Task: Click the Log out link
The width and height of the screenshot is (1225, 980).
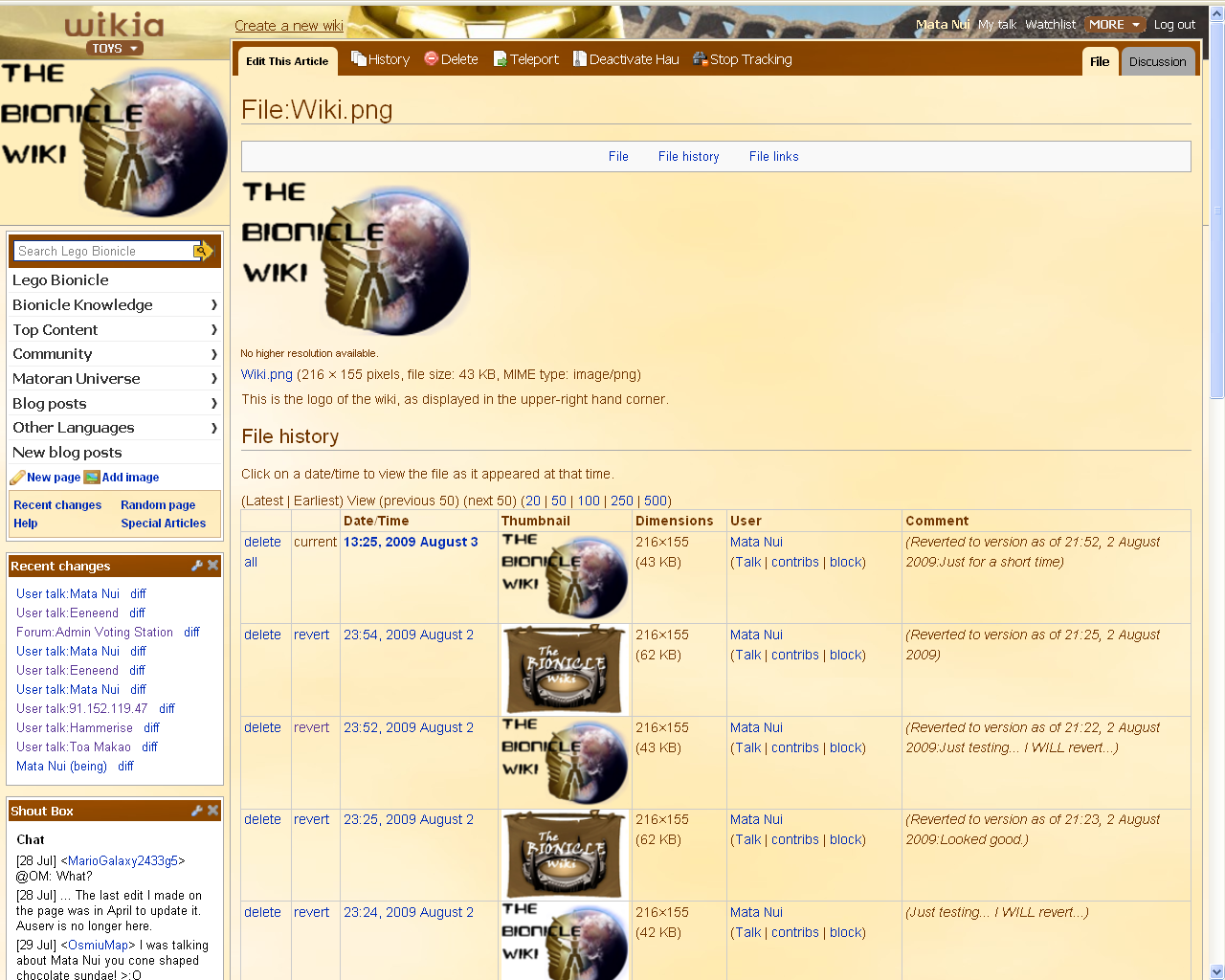Action: (x=1174, y=25)
